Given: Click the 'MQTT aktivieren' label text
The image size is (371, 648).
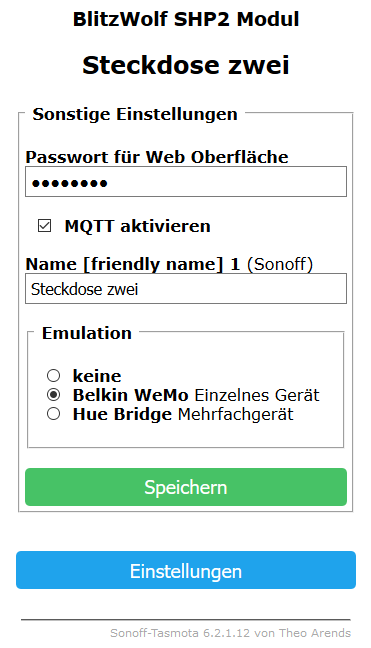Looking at the screenshot, I should point(138,226).
